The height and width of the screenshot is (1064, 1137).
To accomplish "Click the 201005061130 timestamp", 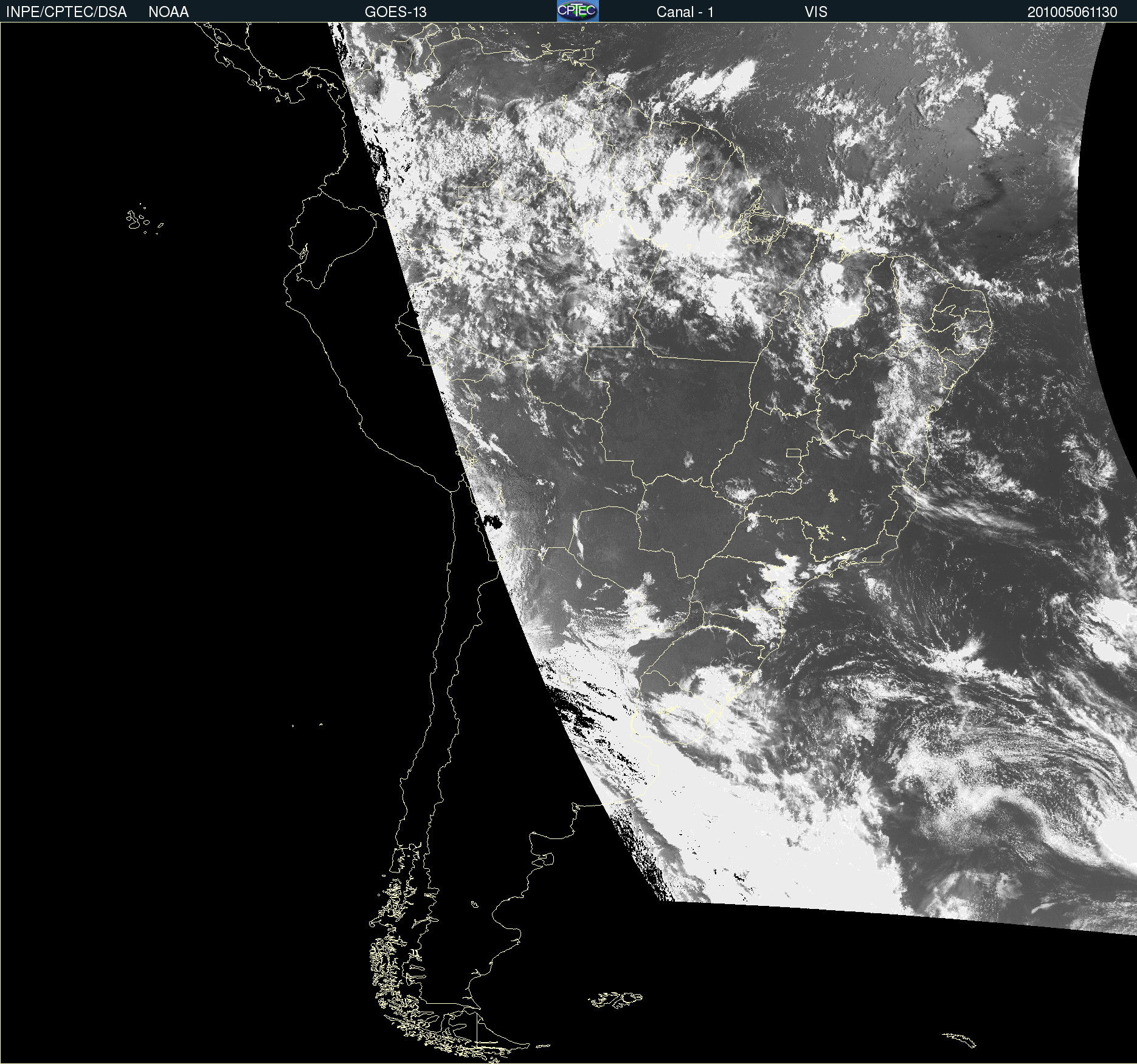I will 1073,12.
